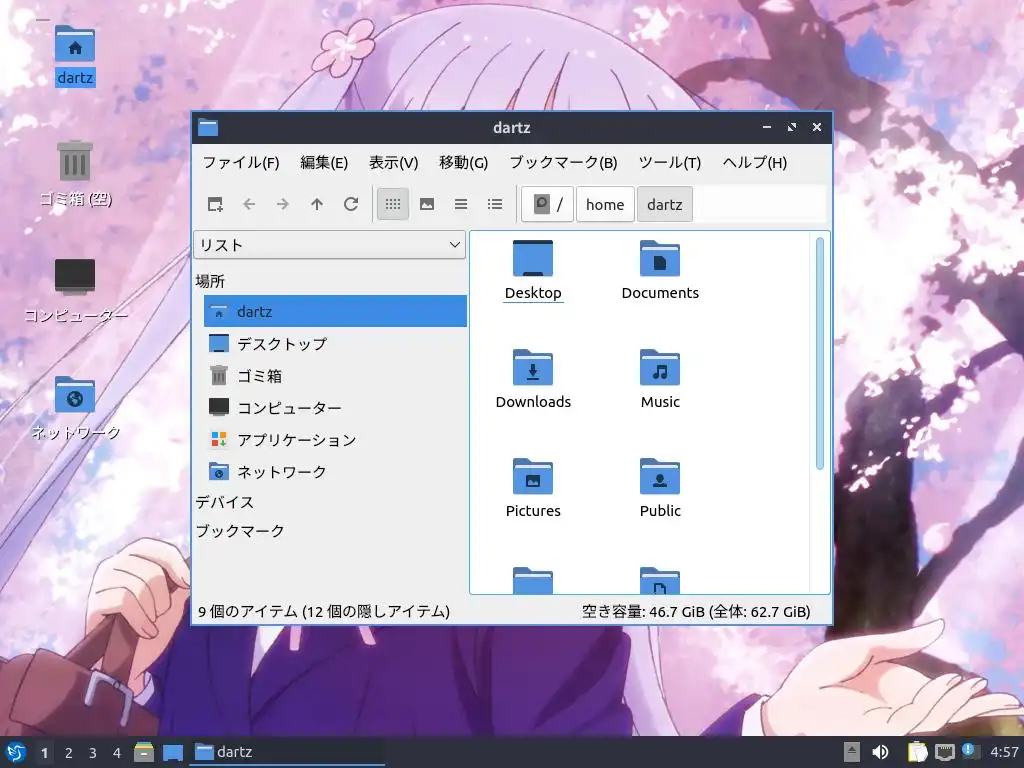Image resolution: width=1024 pixels, height=768 pixels.
Task: Select ゴミ箱 in the sidebar
Action: coord(335,376)
